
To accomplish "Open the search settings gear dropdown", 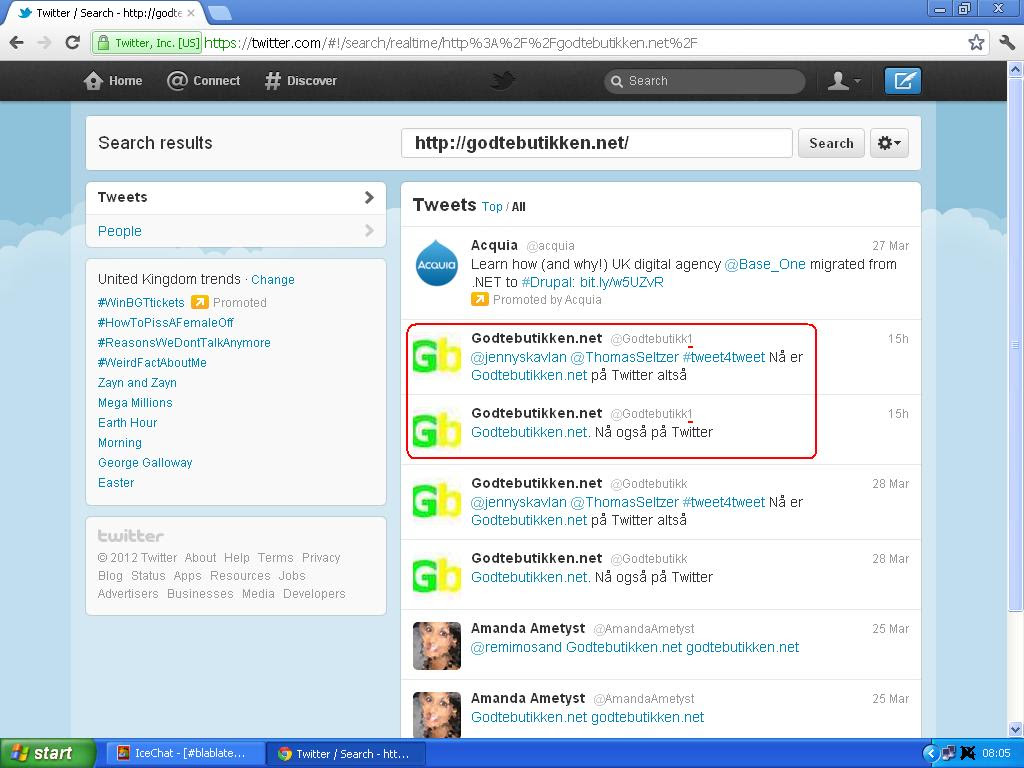I will pos(889,143).
